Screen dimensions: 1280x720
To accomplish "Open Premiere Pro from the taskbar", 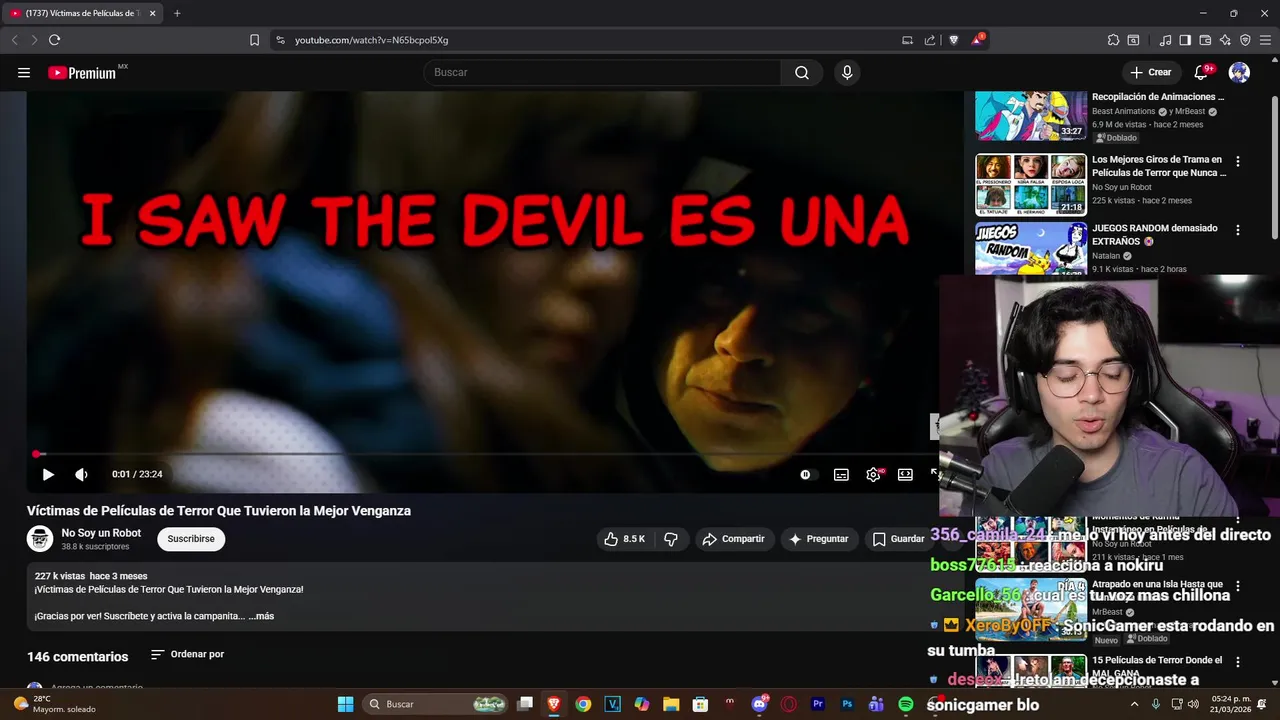I will pos(818,704).
